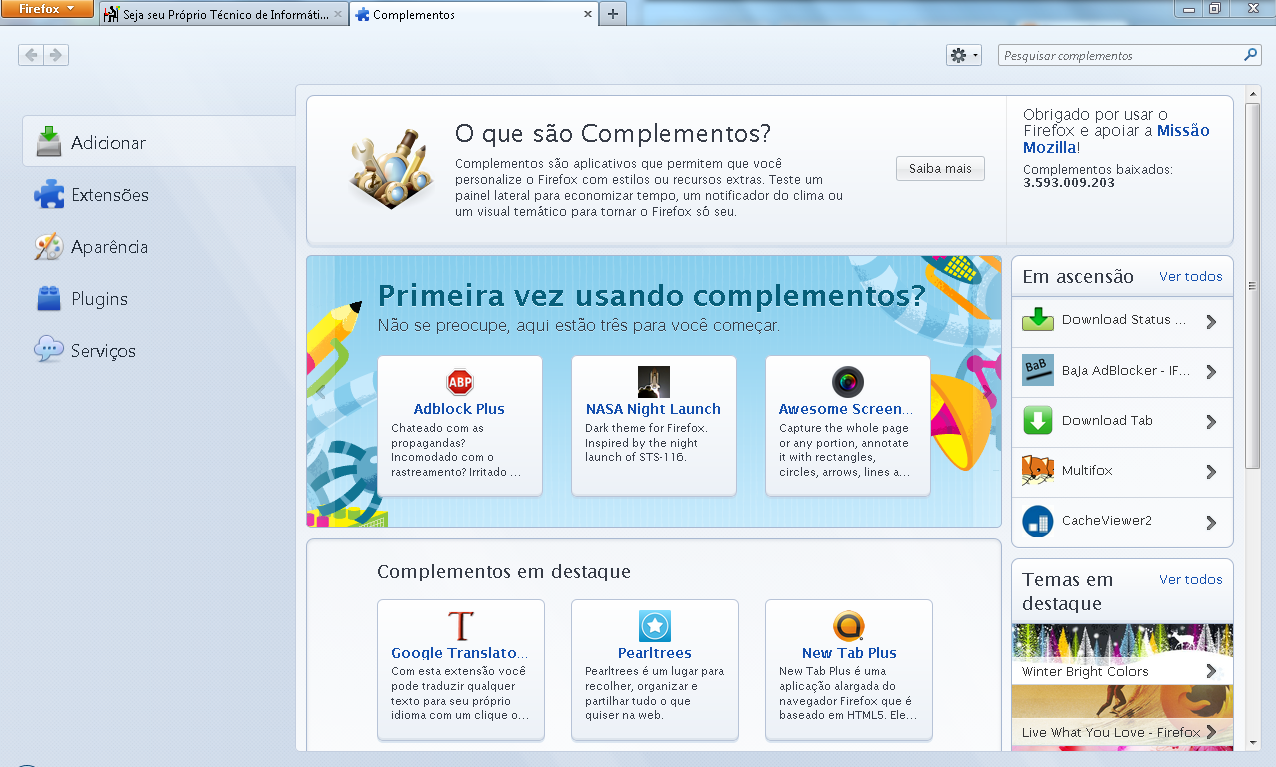The image size is (1276, 767).
Task: Expand the Download Tab entry chevron
Action: [x=1211, y=421]
